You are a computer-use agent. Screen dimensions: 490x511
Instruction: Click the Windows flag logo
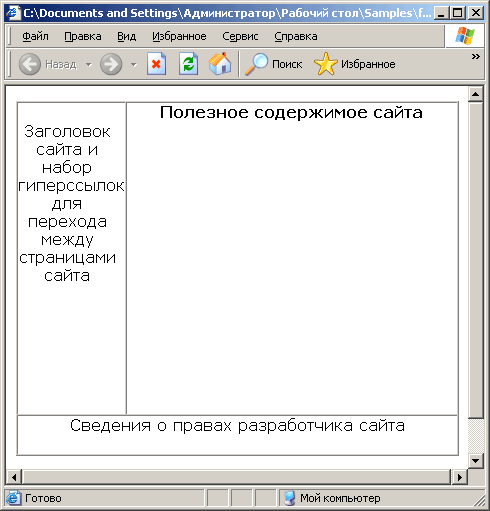tap(465, 36)
